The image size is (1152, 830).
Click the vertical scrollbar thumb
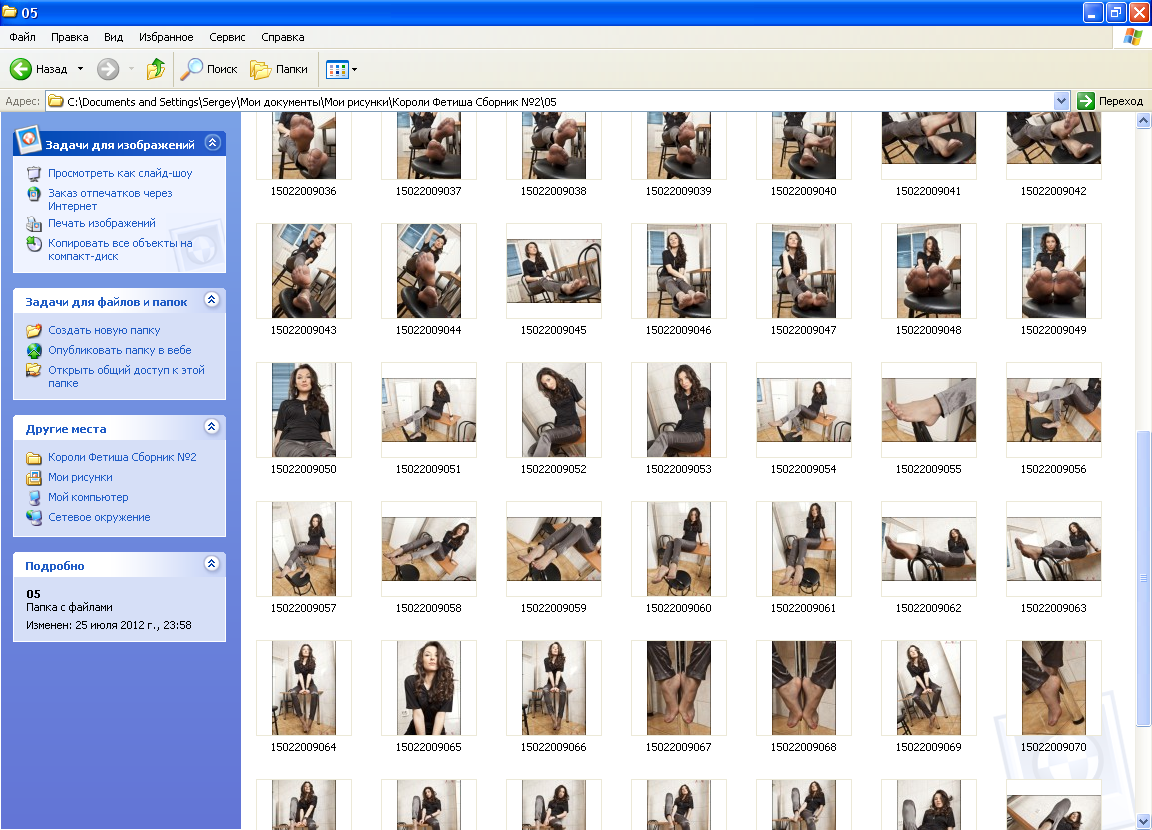[x=1143, y=578]
